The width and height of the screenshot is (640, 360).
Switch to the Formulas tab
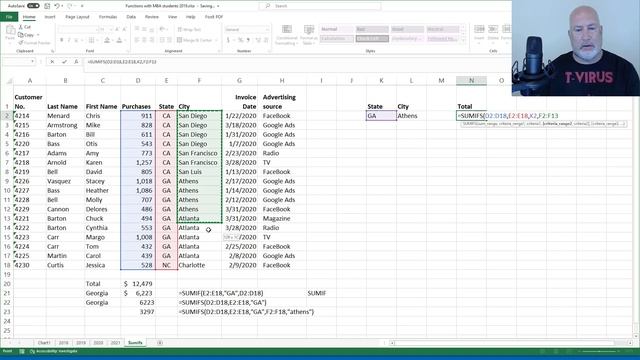[108, 17]
